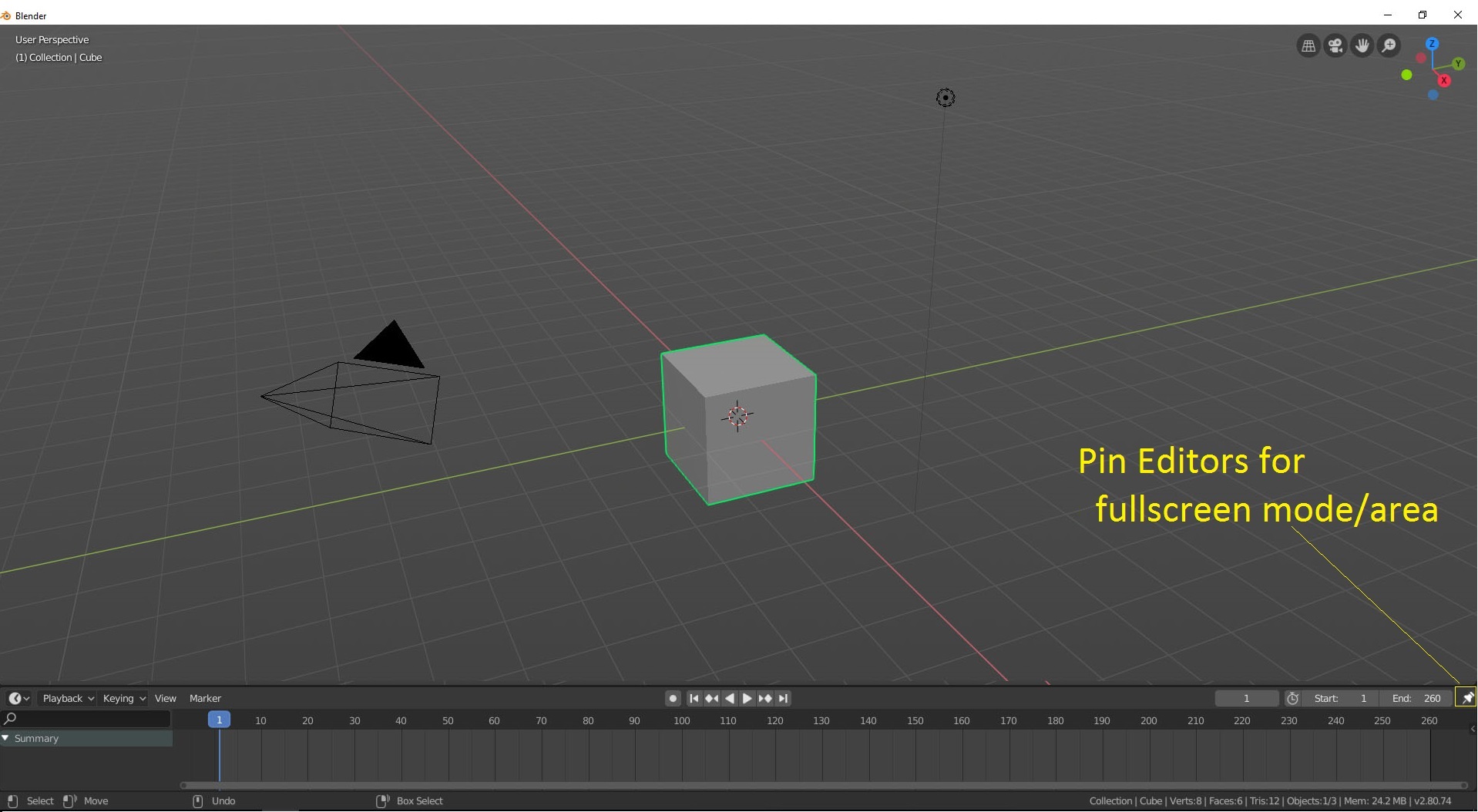Open the timeline editor type selector
Screen dimensions: 1478x812
[x=19, y=699]
